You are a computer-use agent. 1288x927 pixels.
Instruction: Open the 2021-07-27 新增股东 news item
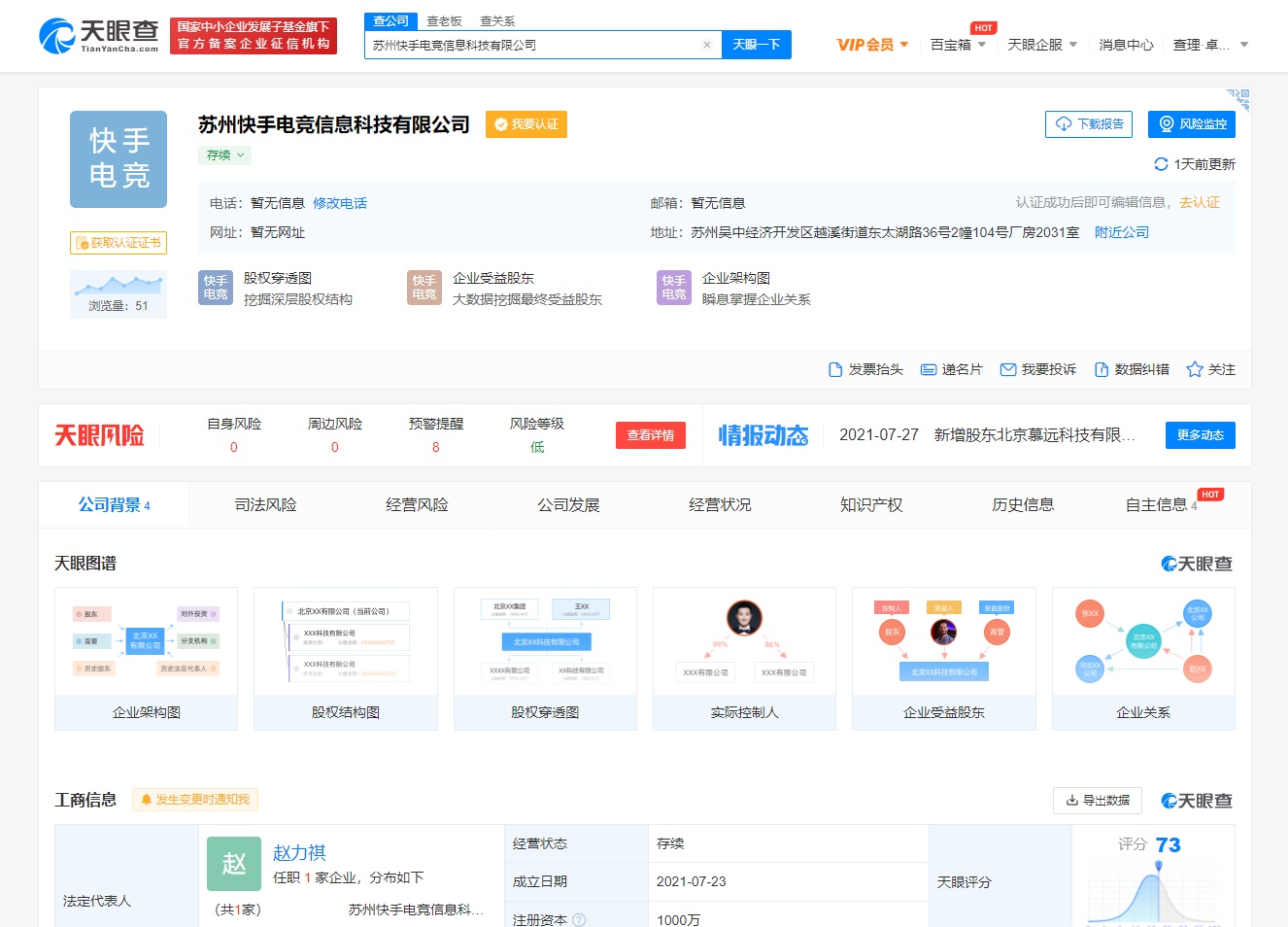point(987,435)
